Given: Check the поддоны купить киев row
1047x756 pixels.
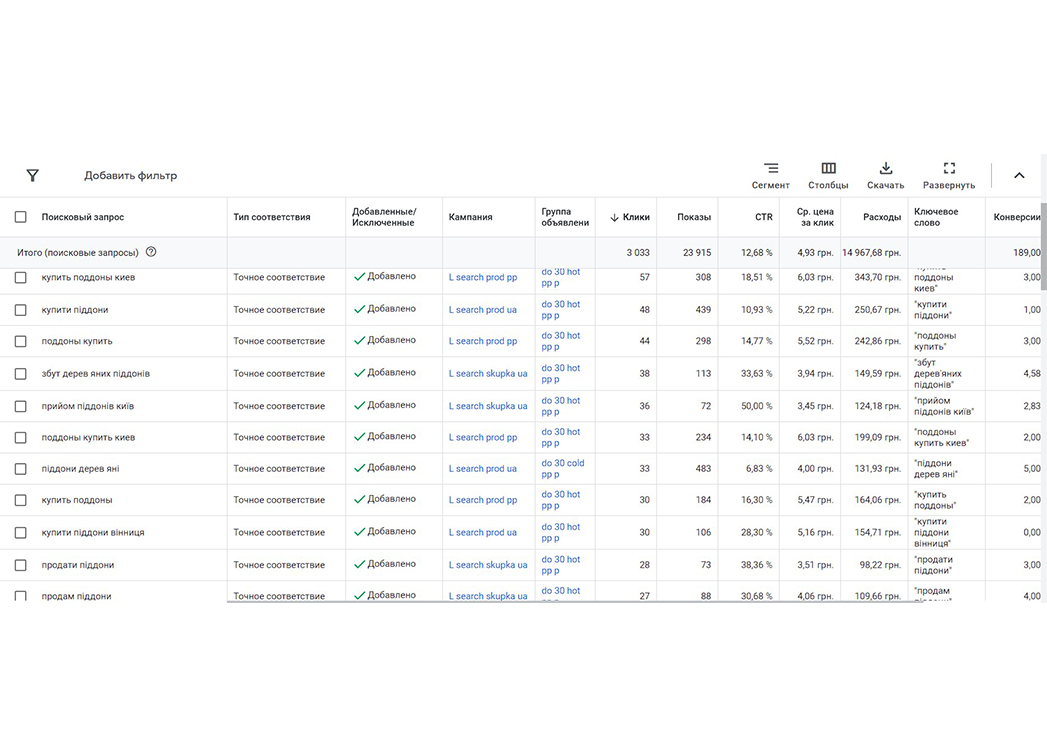Looking at the screenshot, I should (x=21, y=437).
